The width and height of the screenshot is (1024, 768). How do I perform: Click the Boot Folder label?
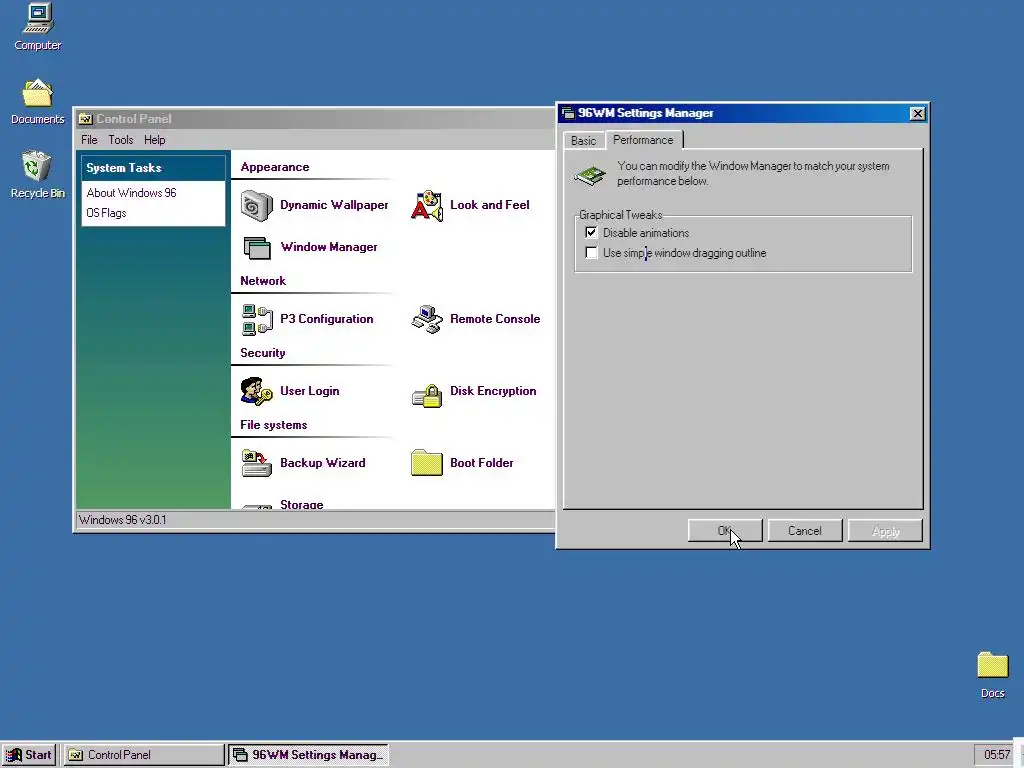point(481,462)
